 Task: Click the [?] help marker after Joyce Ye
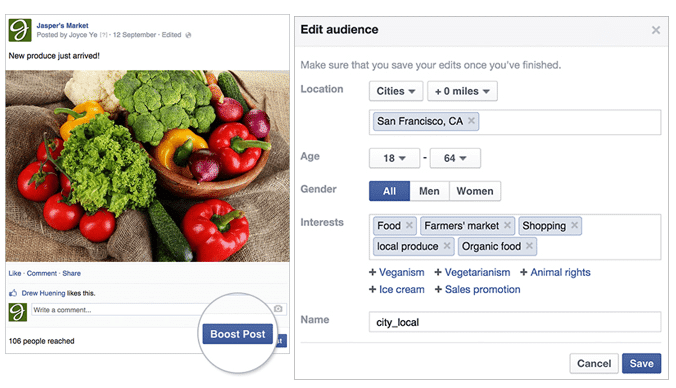coord(103,35)
